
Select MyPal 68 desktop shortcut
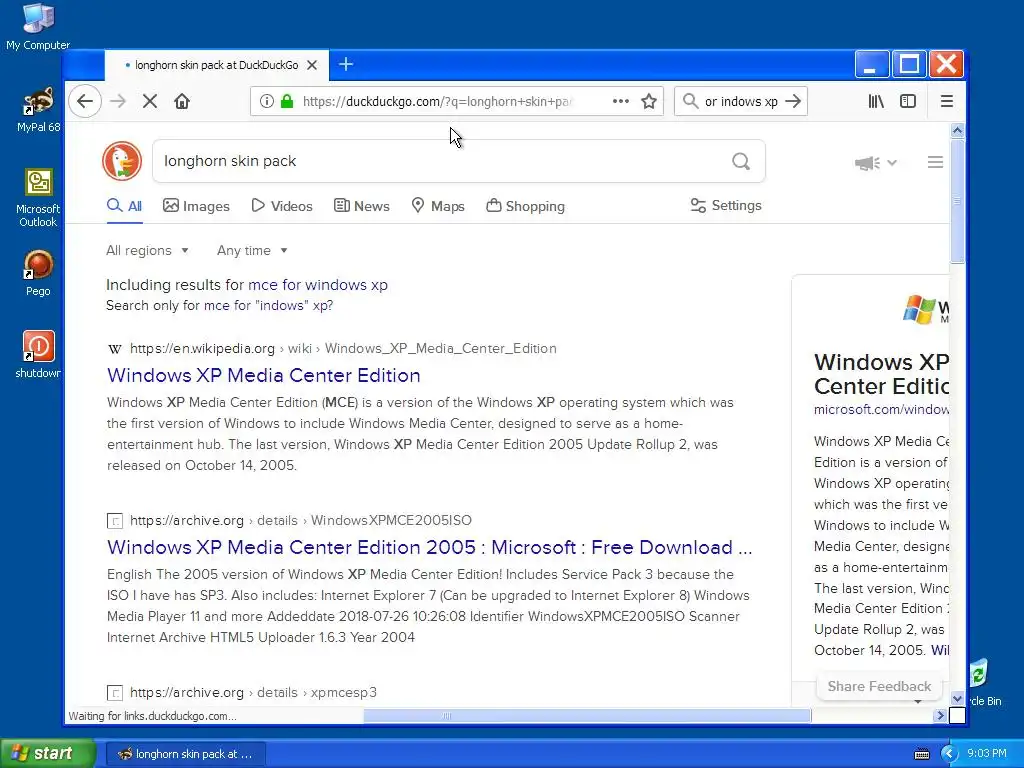(x=38, y=109)
